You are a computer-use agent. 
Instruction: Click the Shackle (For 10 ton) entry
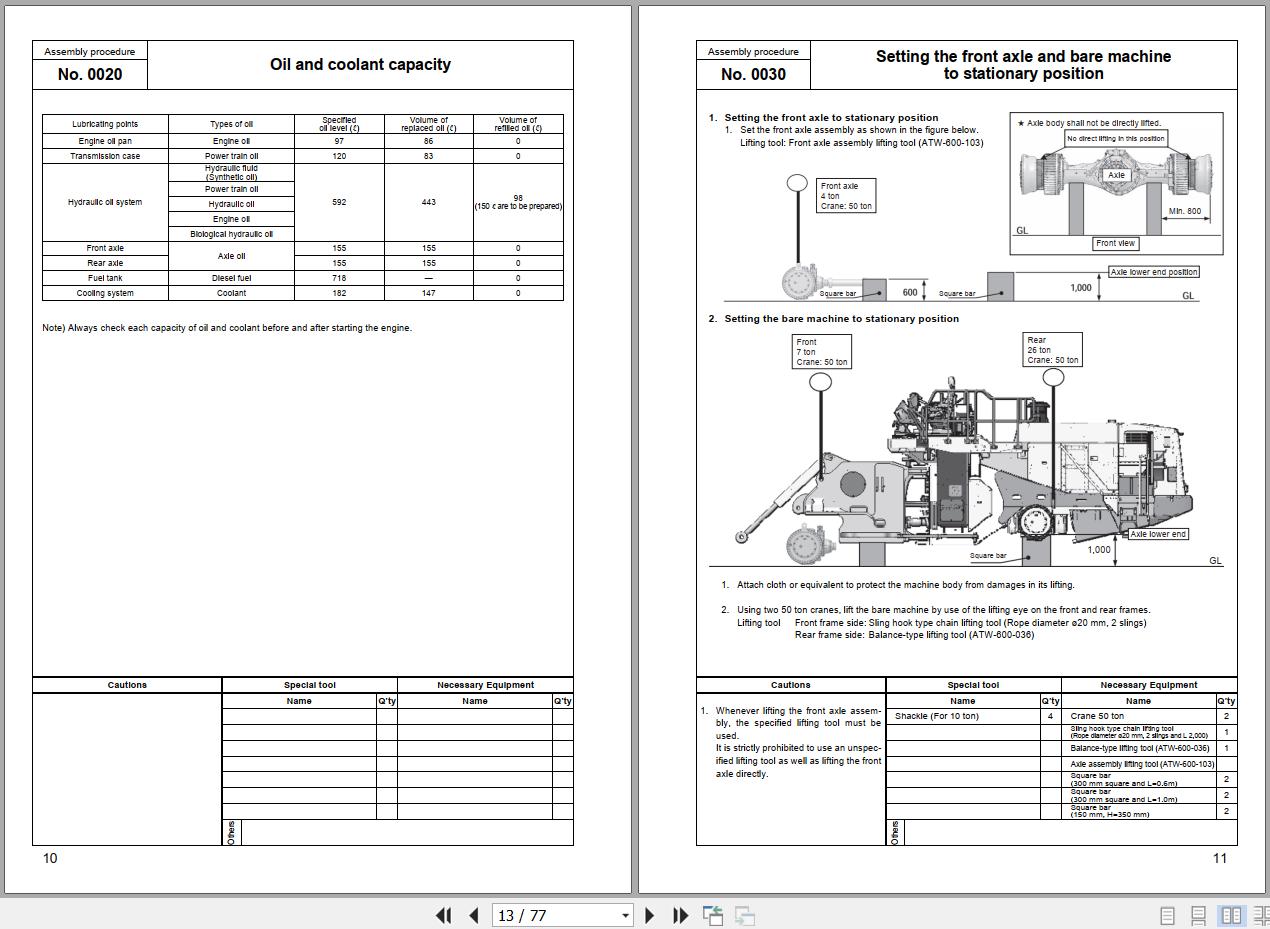(937, 716)
